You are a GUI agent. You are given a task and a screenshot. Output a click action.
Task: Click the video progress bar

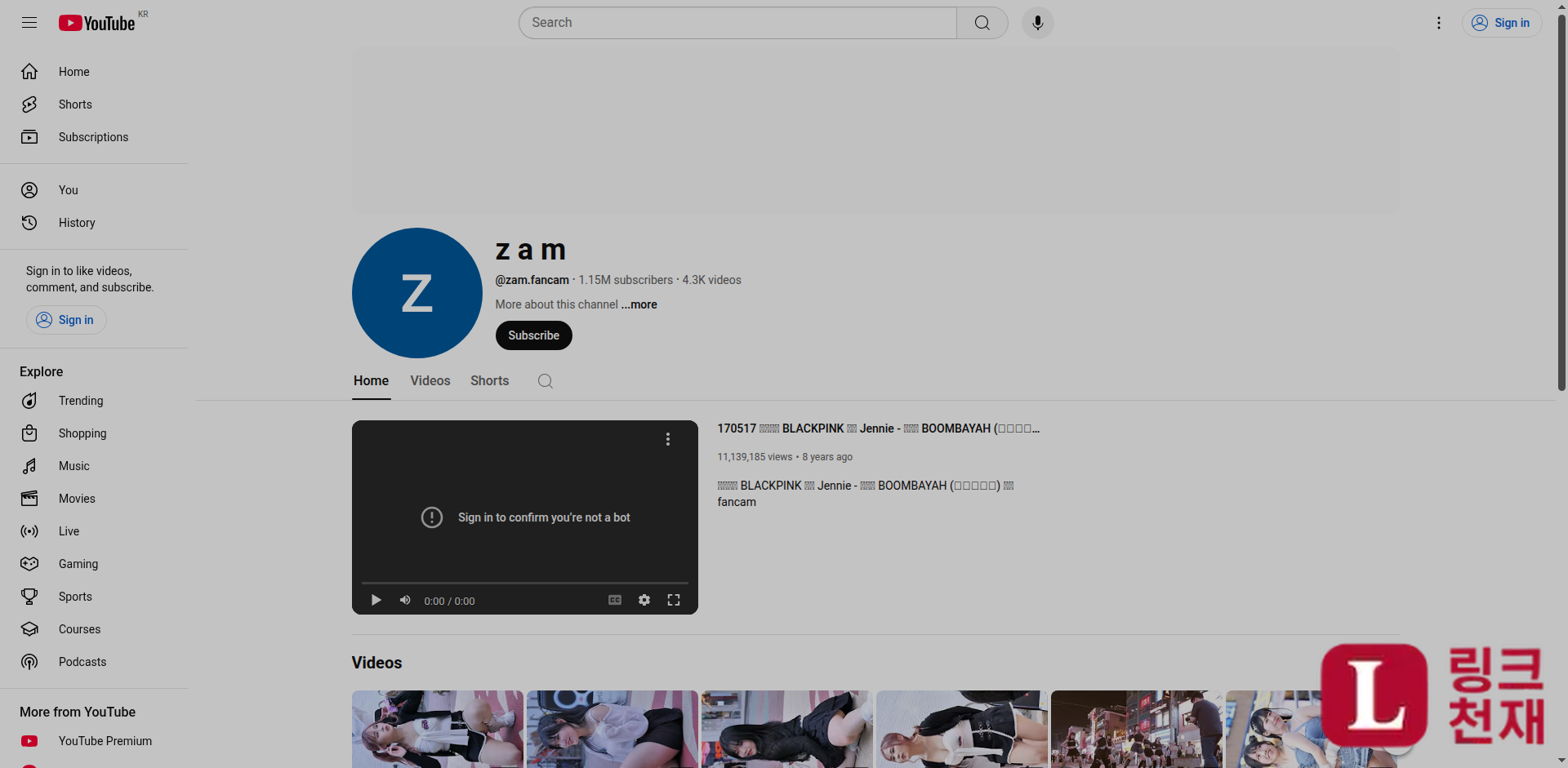coord(525,583)
